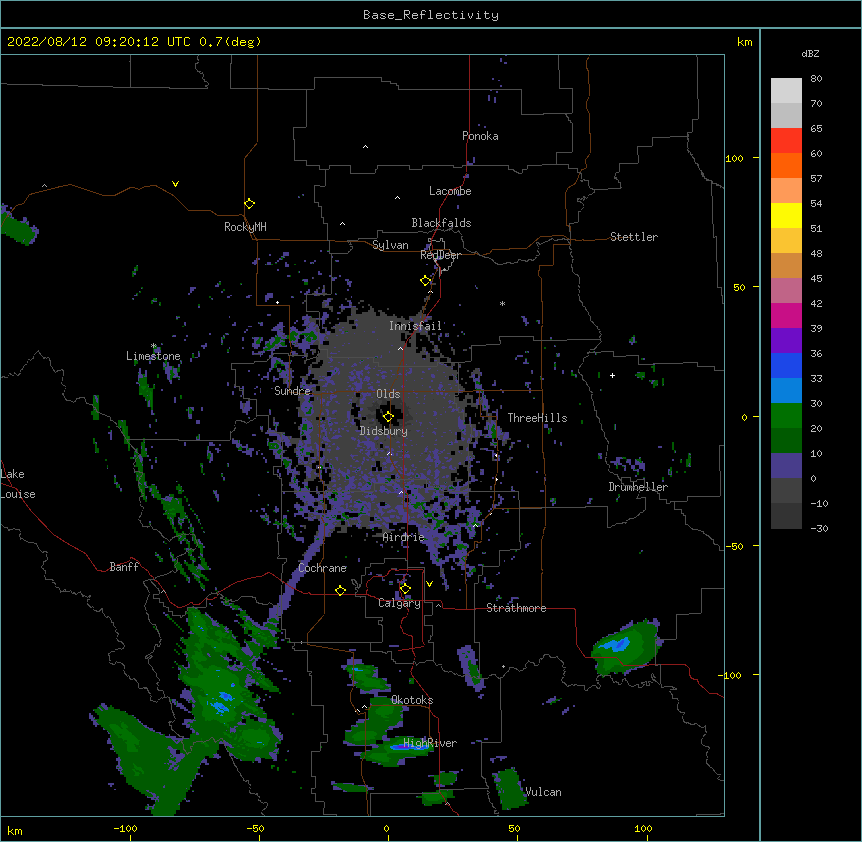Click the Cochrane label
The width and height of the screenshot is (862, 842).
click(323, 568)
